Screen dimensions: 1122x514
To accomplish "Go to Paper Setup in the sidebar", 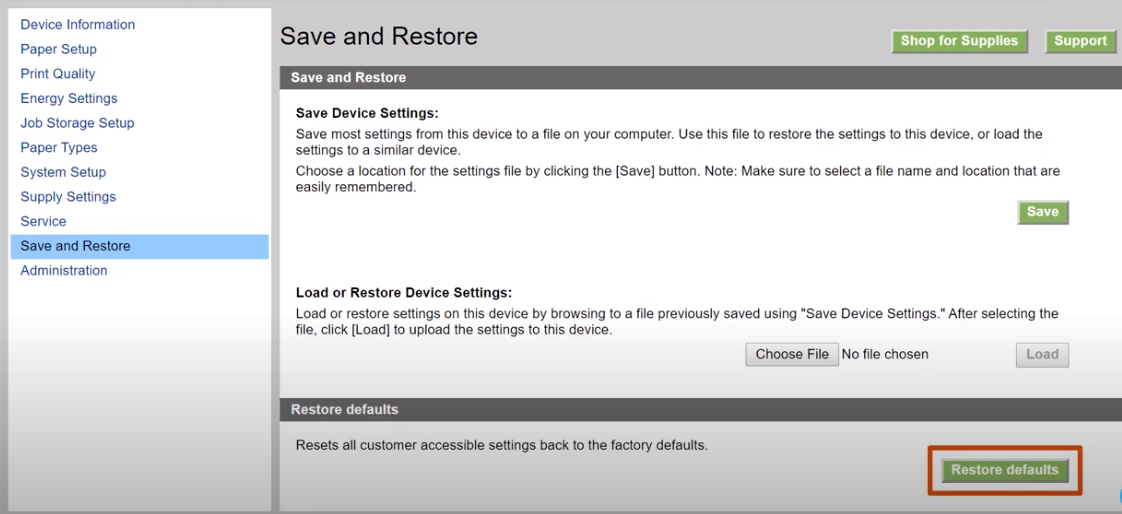I will tap(58, 49).
